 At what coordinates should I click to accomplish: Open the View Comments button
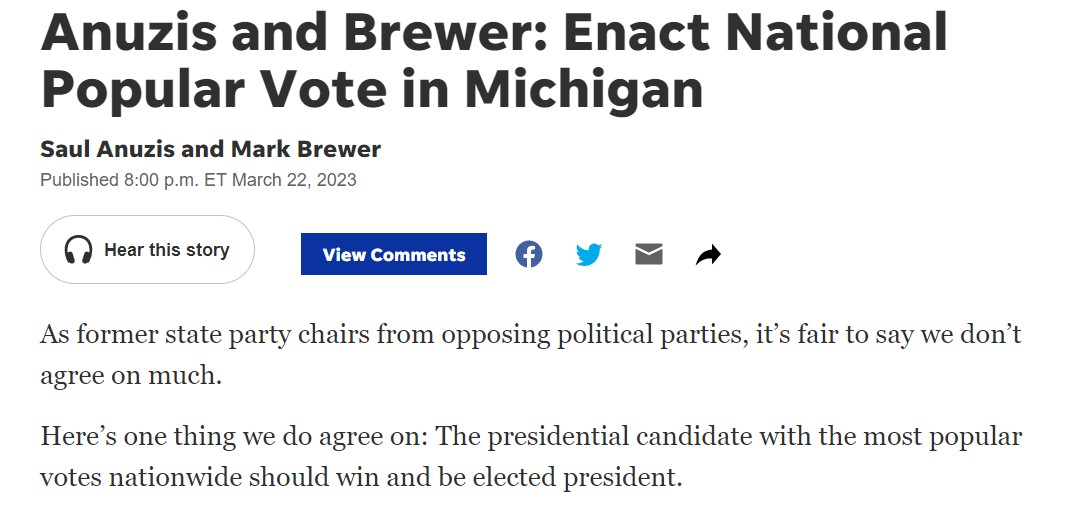(394, 254)
